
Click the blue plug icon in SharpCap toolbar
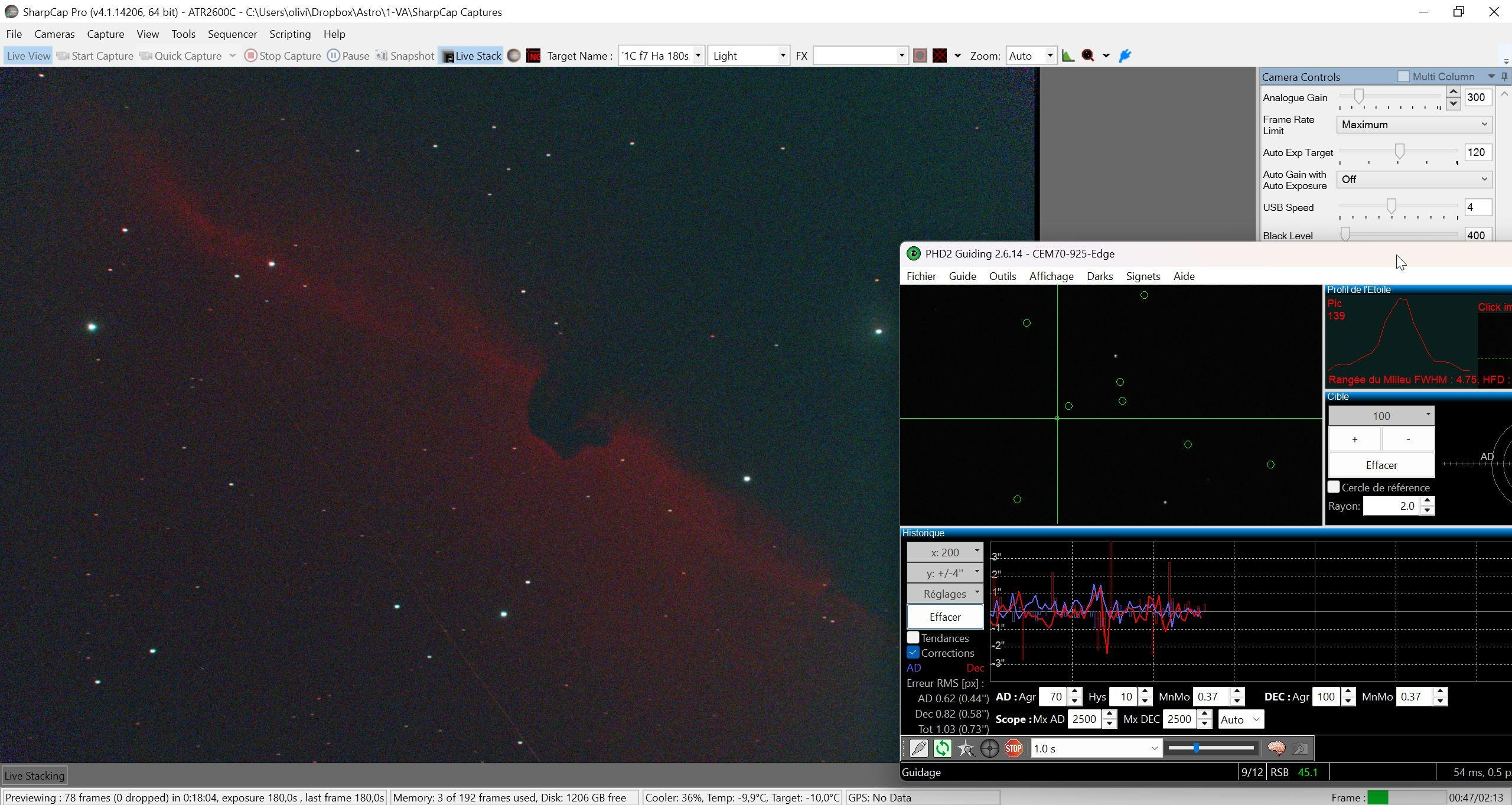coord(1125,56)
